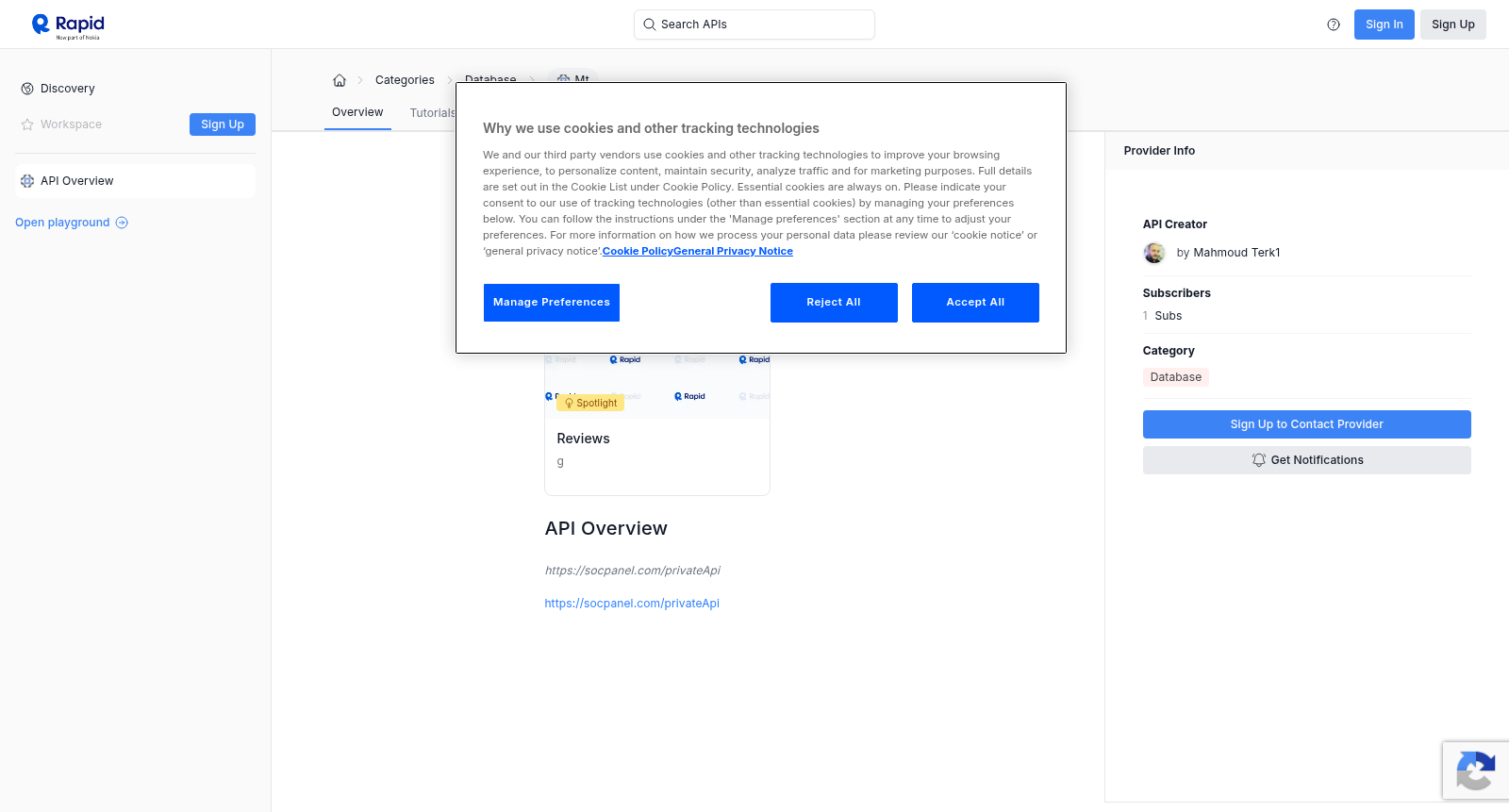The height and width of the screenshot is (812, 1509).
Task: Click the notification bell icon
Action: pos(1259,460)
